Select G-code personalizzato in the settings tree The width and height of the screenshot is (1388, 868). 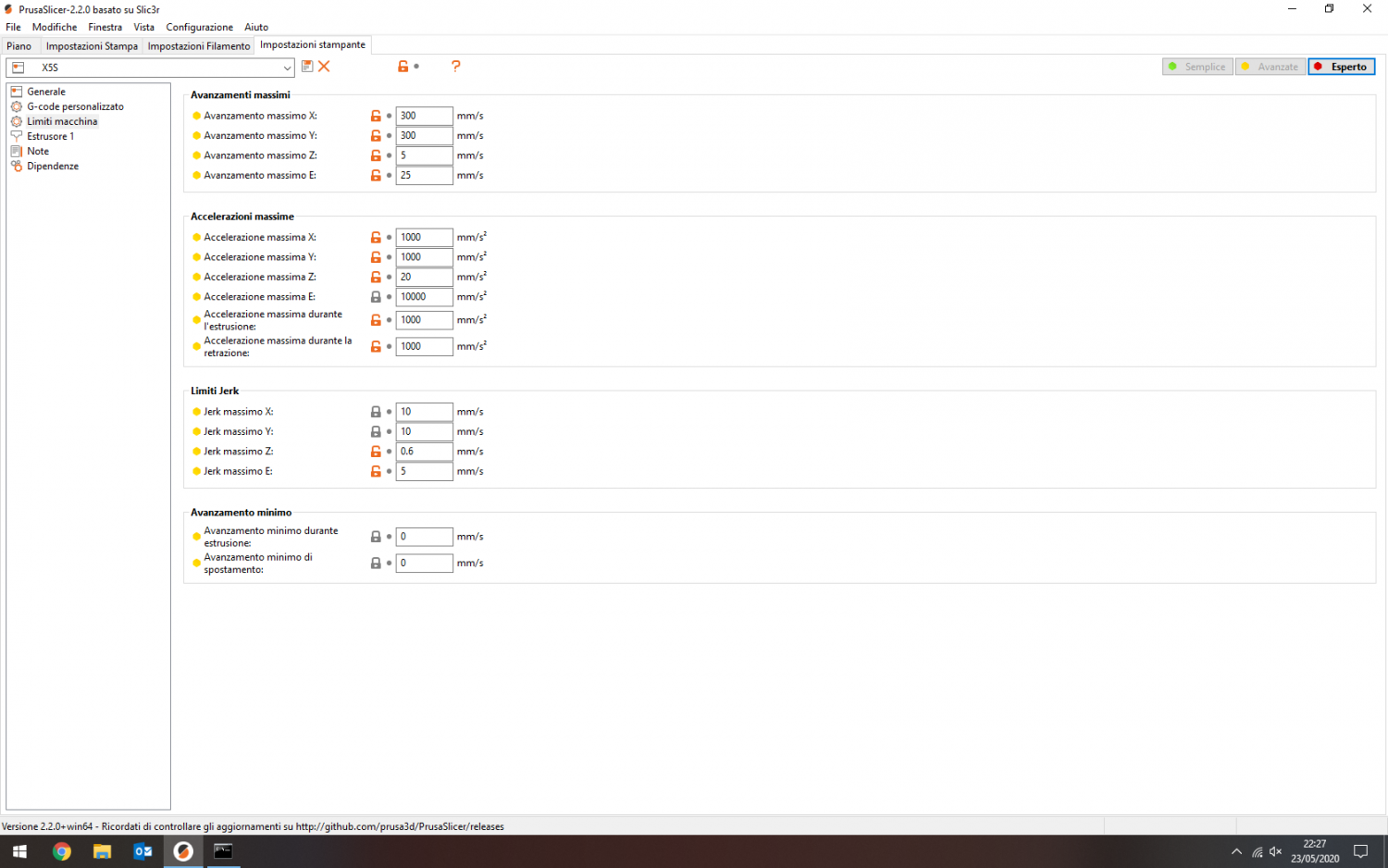click(x=75, y=106)
